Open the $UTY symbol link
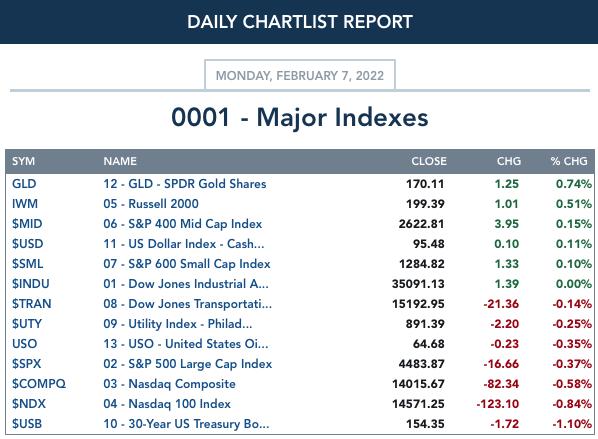Image resolution: width=598 pixels, height=439 pixels. click(27, 324)
